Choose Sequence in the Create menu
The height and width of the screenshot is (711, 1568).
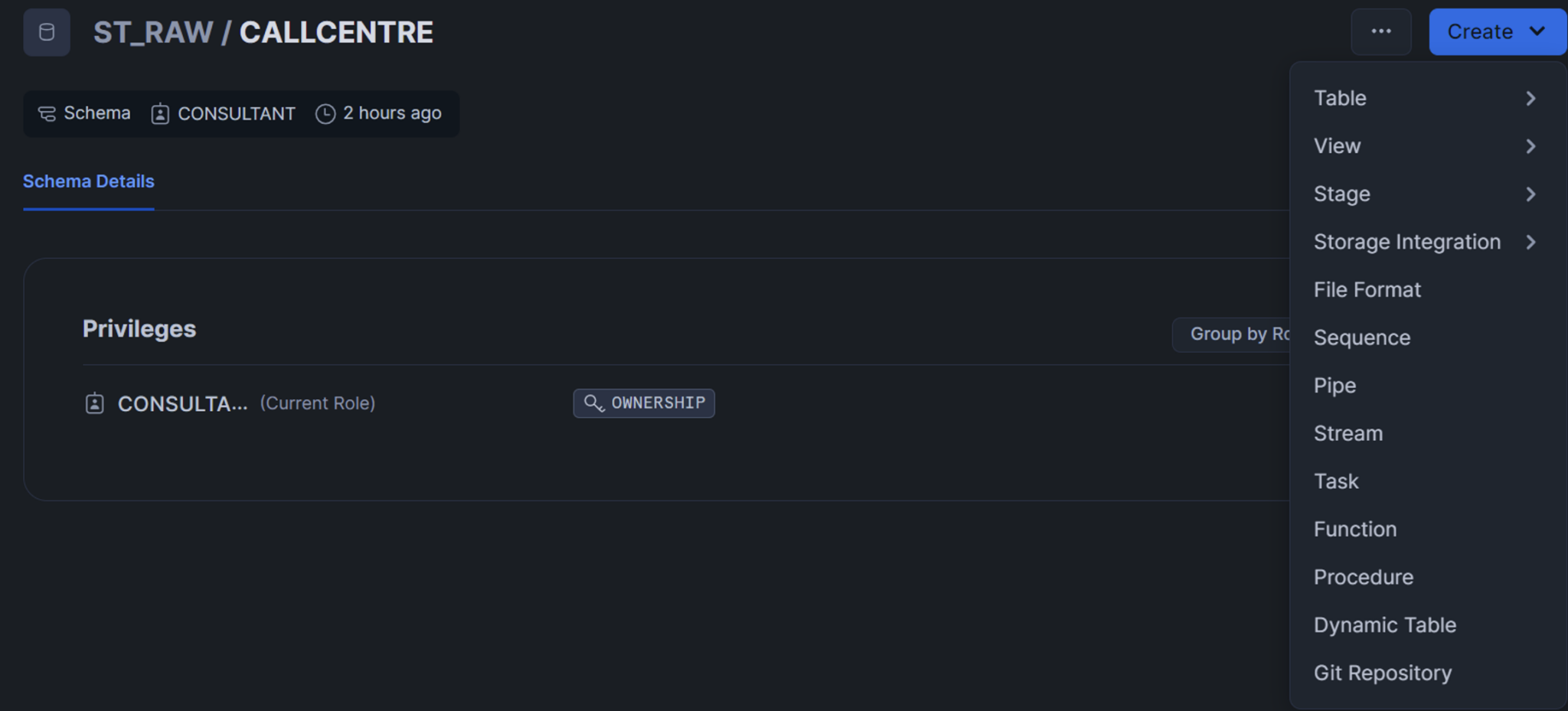point(1361,338)
